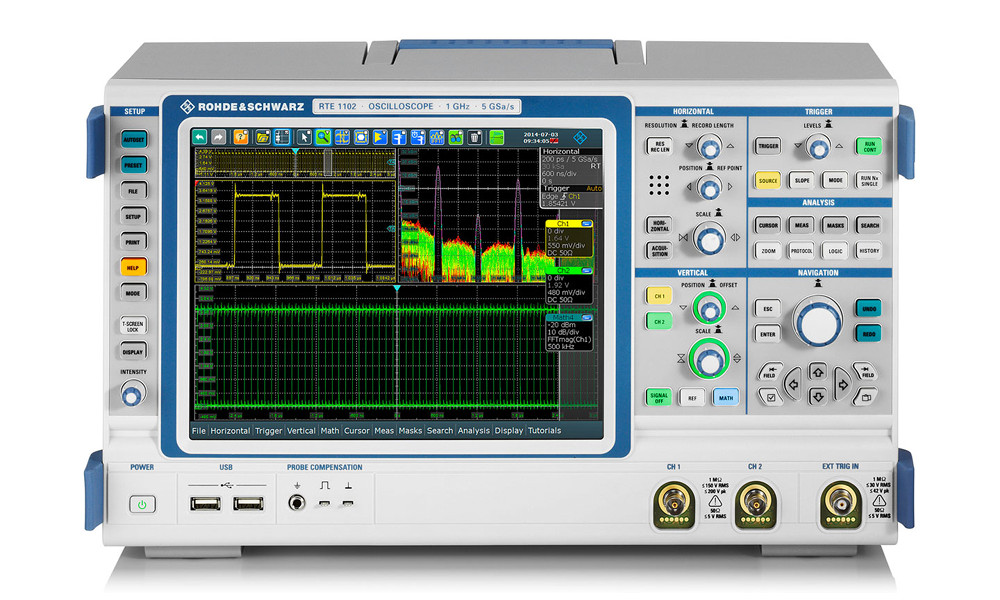Open the Vertical menu on screen
1000x600 pixels.
(x=301, y=431)
